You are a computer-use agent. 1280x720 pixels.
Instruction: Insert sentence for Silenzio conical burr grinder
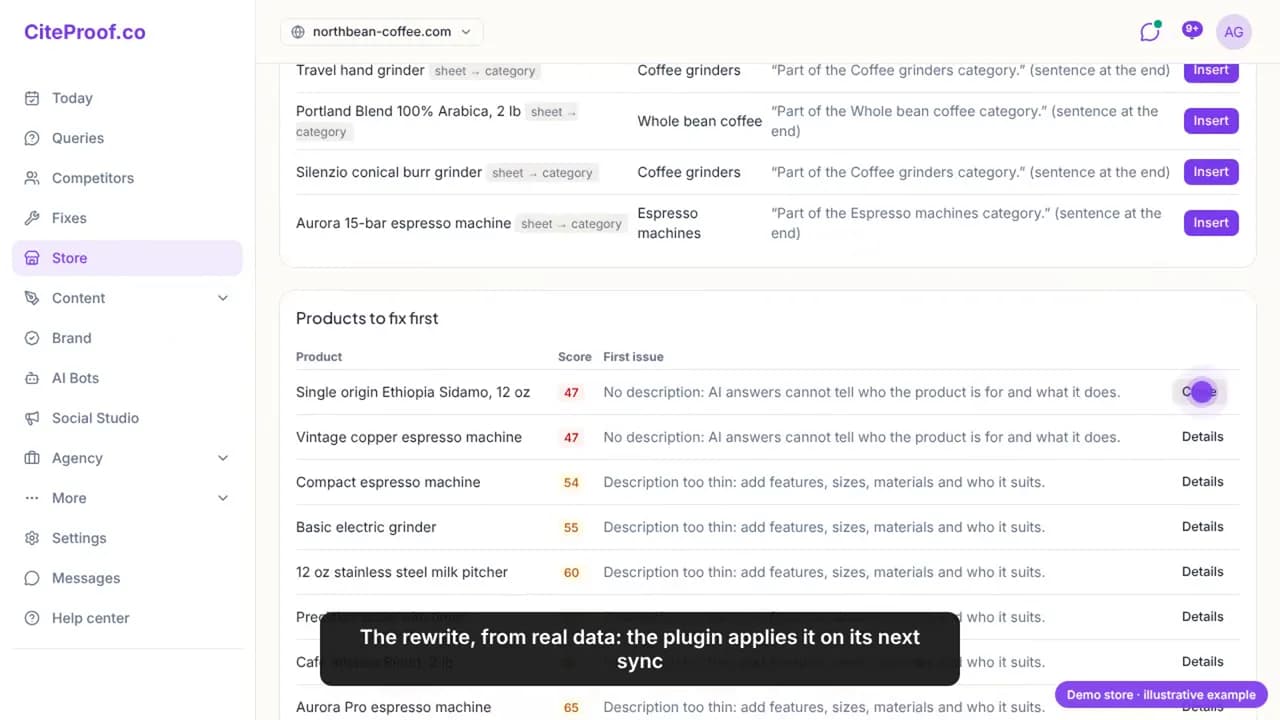1211,172
